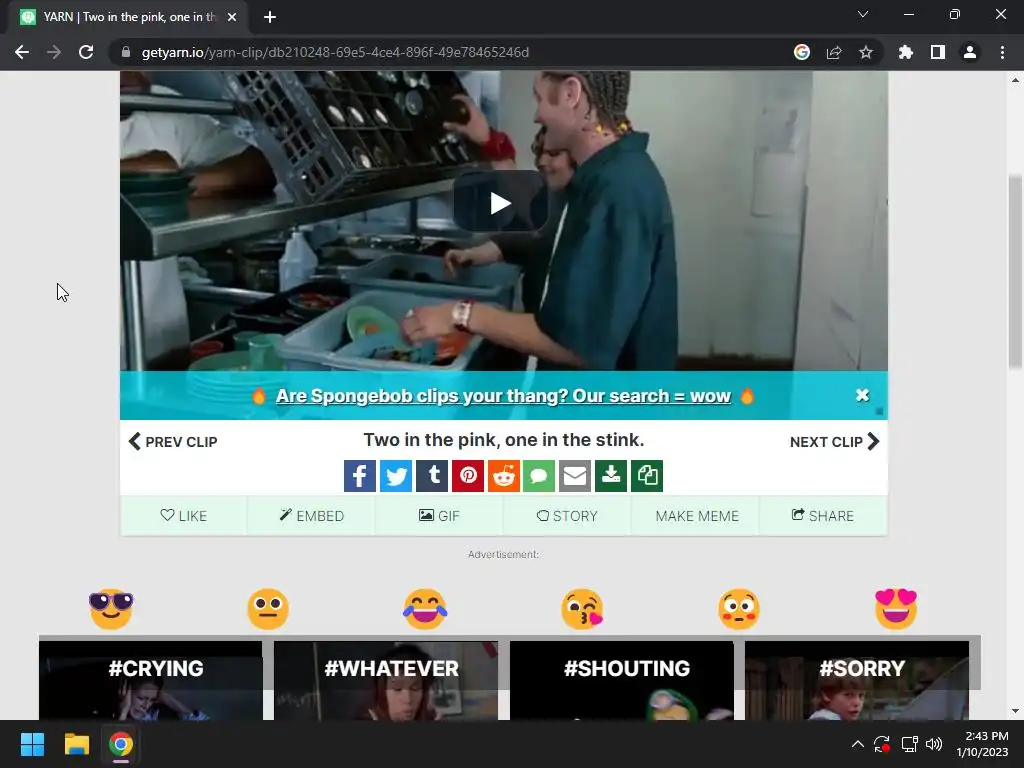Go to the next clip

point(835,441)
